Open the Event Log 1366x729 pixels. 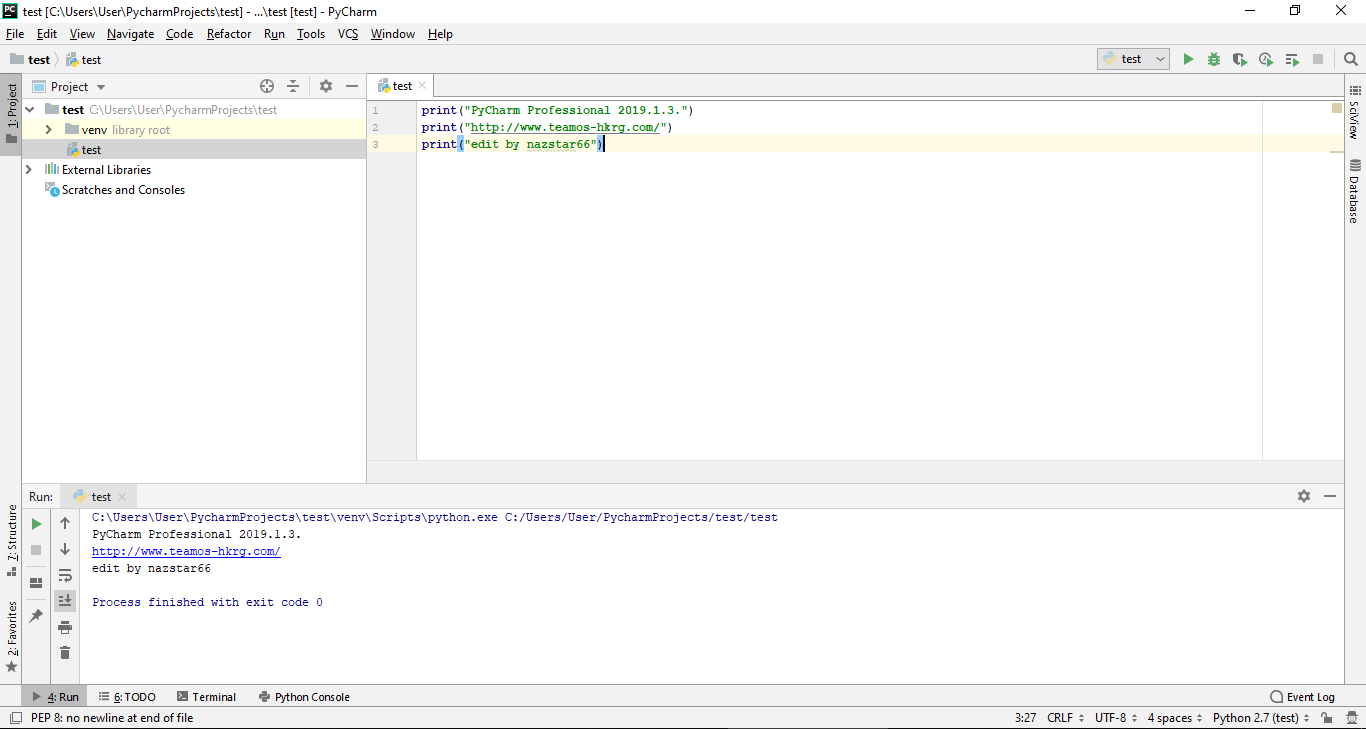[1303, 697]
